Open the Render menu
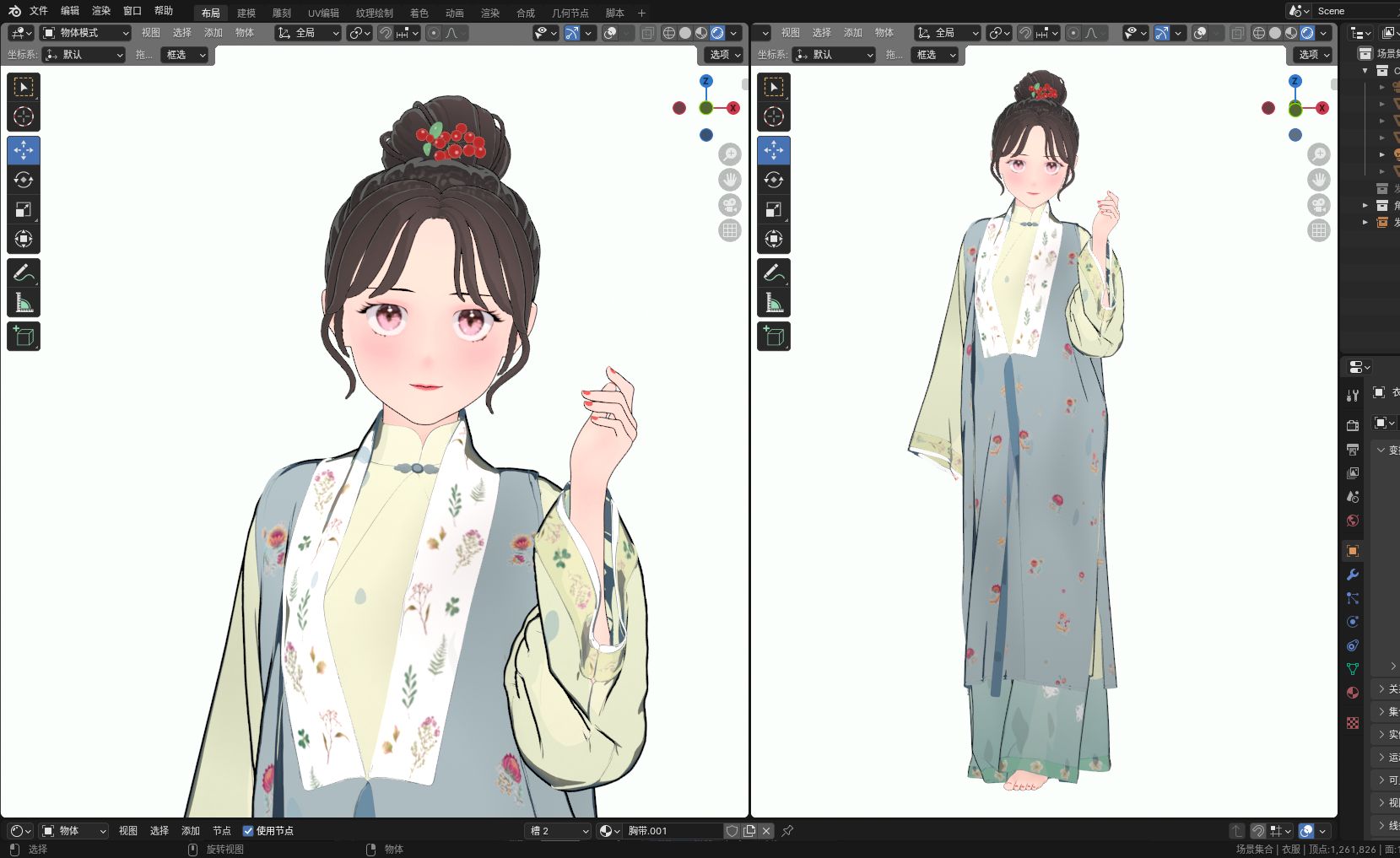 pos(101,11)
